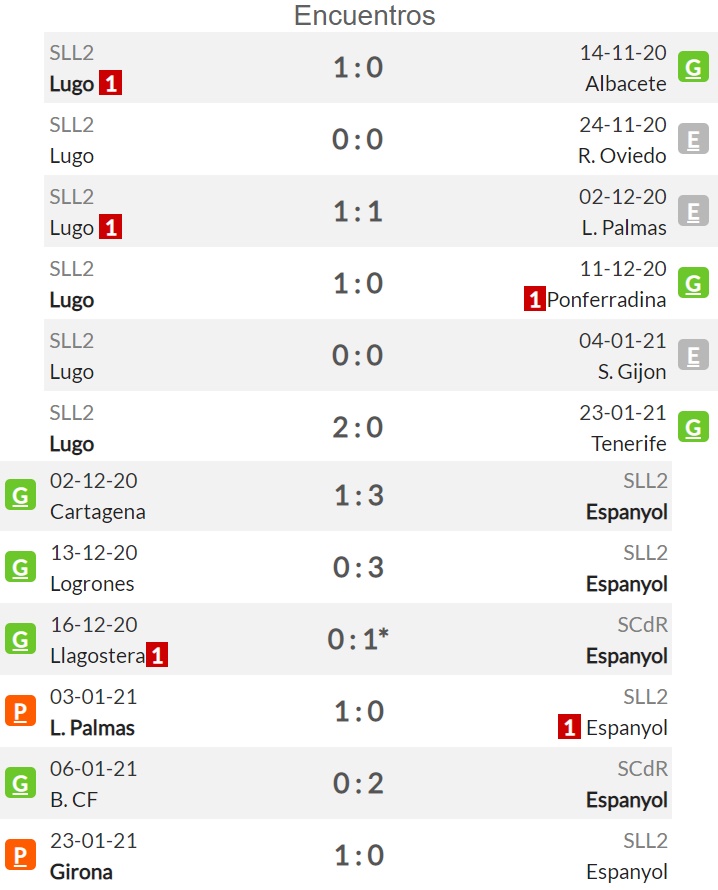Click gray E badge for S. Gijon match

click(x=693, y=355)
